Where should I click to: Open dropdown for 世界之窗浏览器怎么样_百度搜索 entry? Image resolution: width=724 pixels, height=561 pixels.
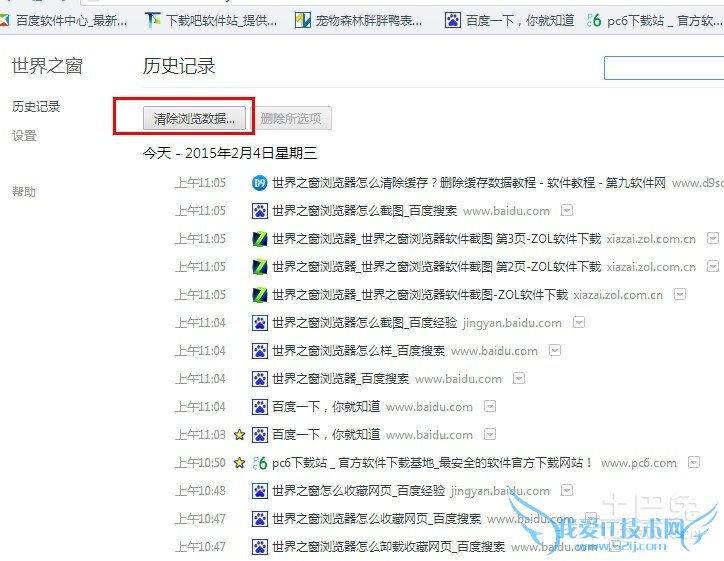click(x=555, y=350)
